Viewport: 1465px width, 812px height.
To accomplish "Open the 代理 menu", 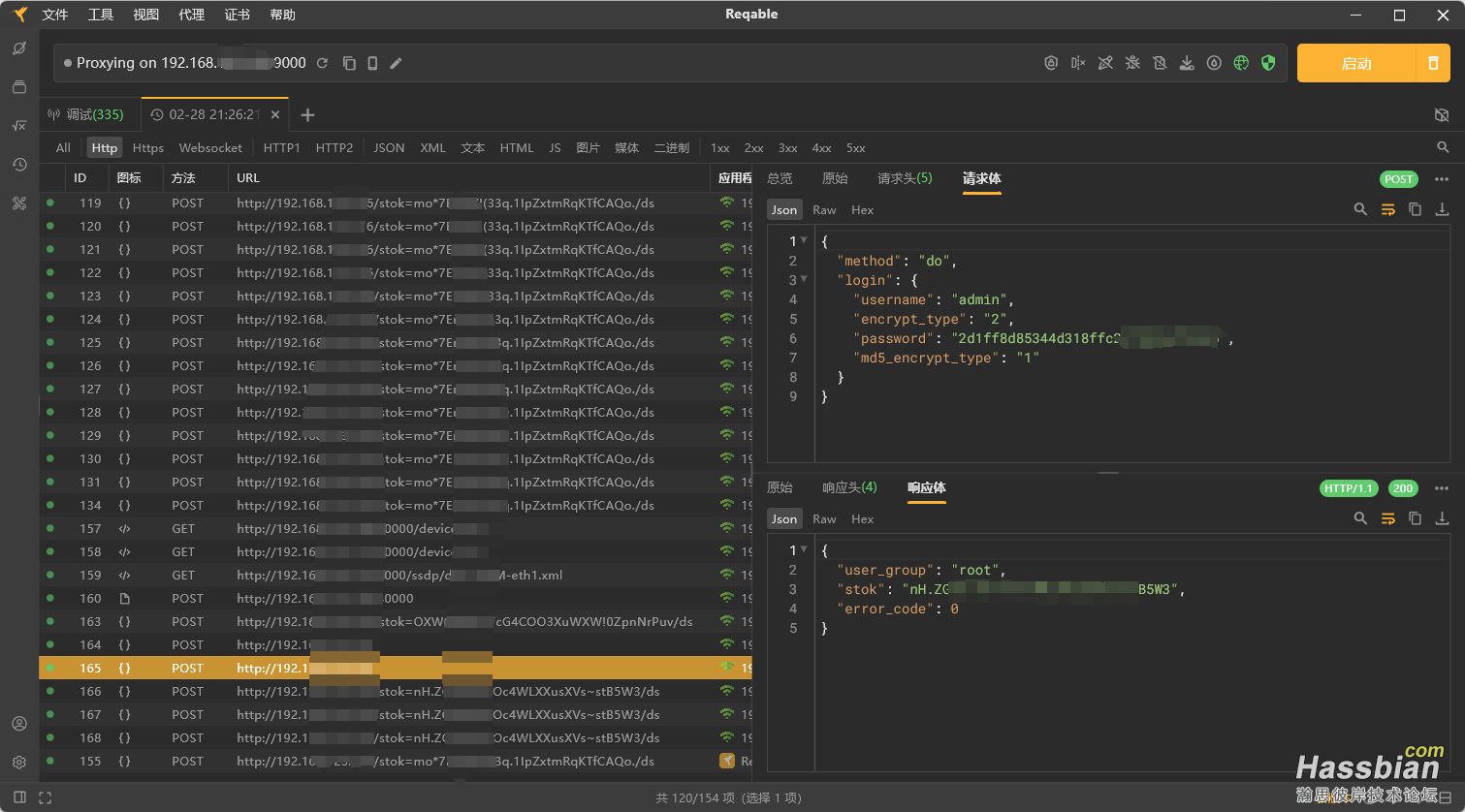I will click(192, 15).
